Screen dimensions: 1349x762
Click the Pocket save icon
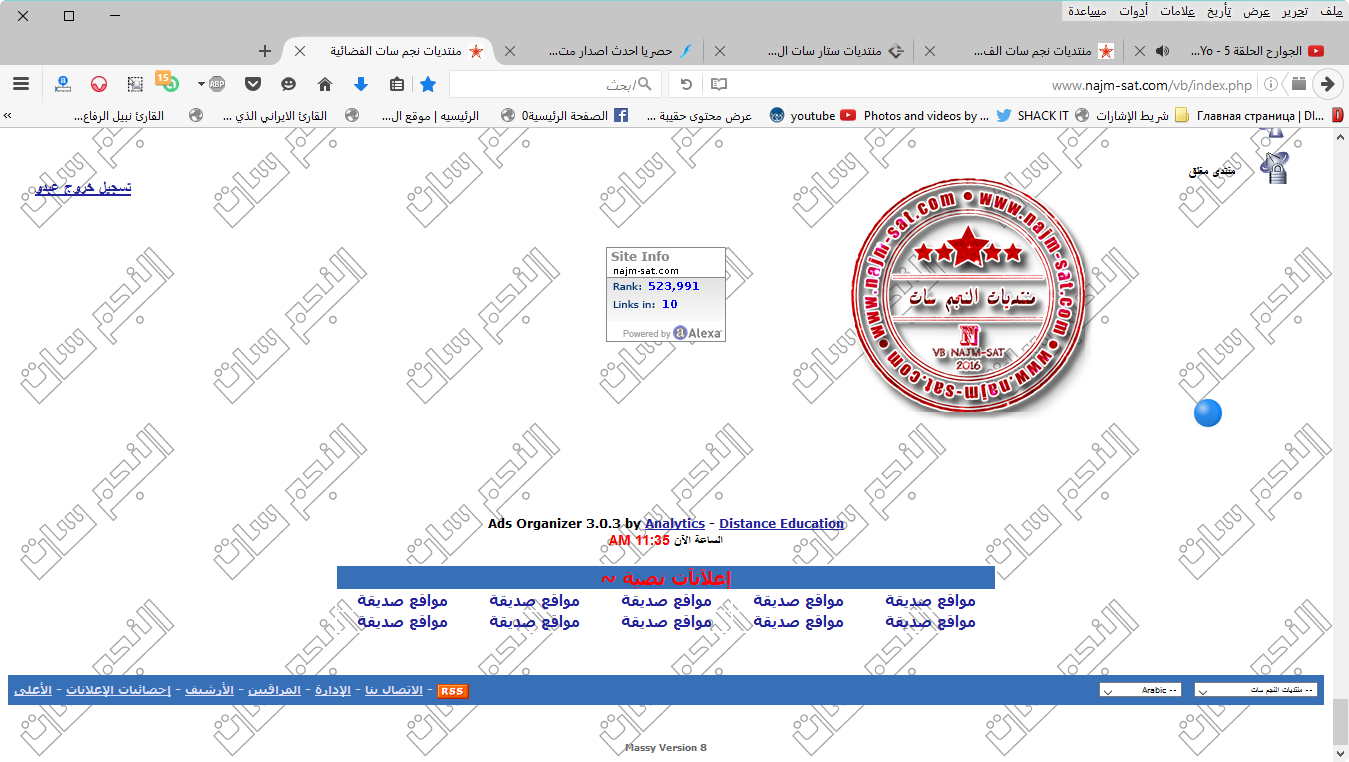[x=253, y=84]
